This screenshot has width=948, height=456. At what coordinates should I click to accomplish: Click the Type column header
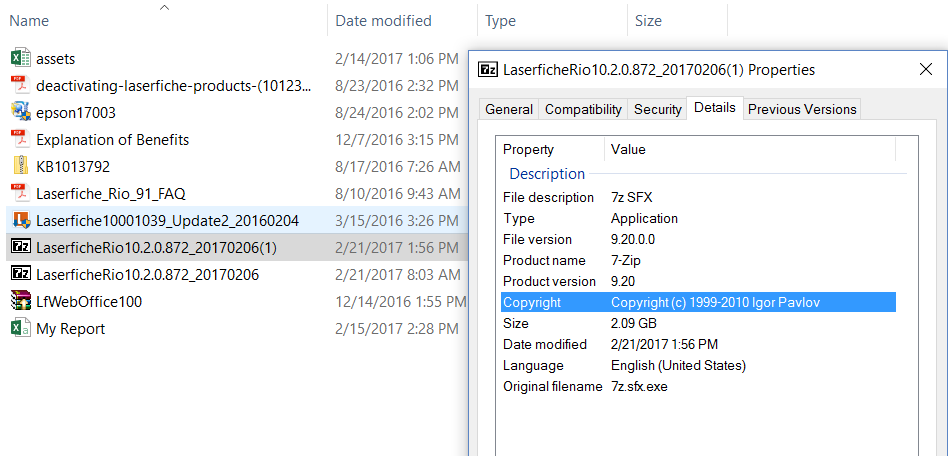coord(500,20)
